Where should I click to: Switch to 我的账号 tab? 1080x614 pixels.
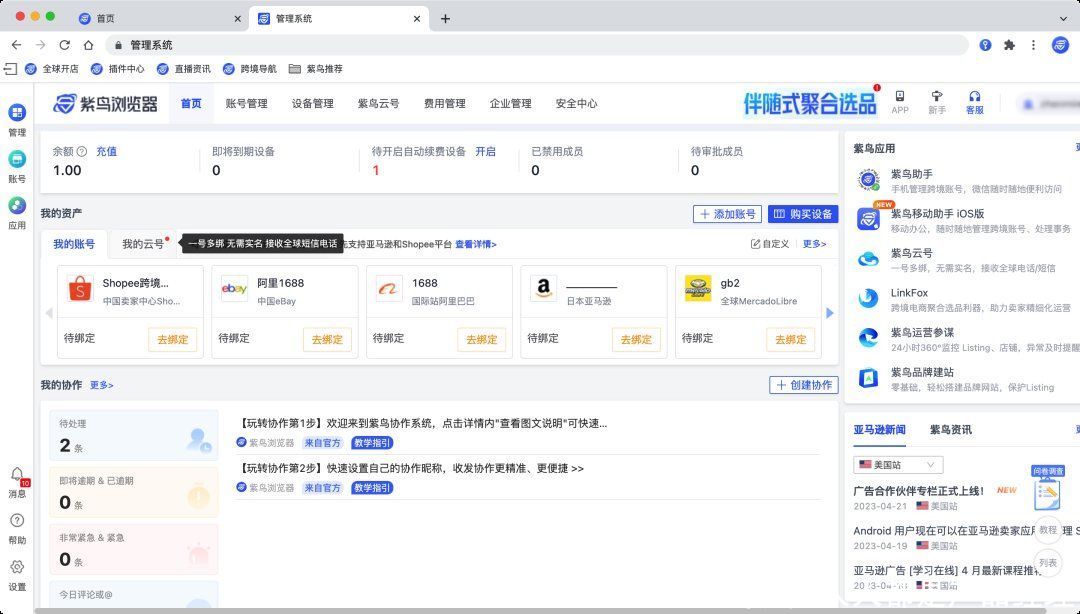pos(74,244)
